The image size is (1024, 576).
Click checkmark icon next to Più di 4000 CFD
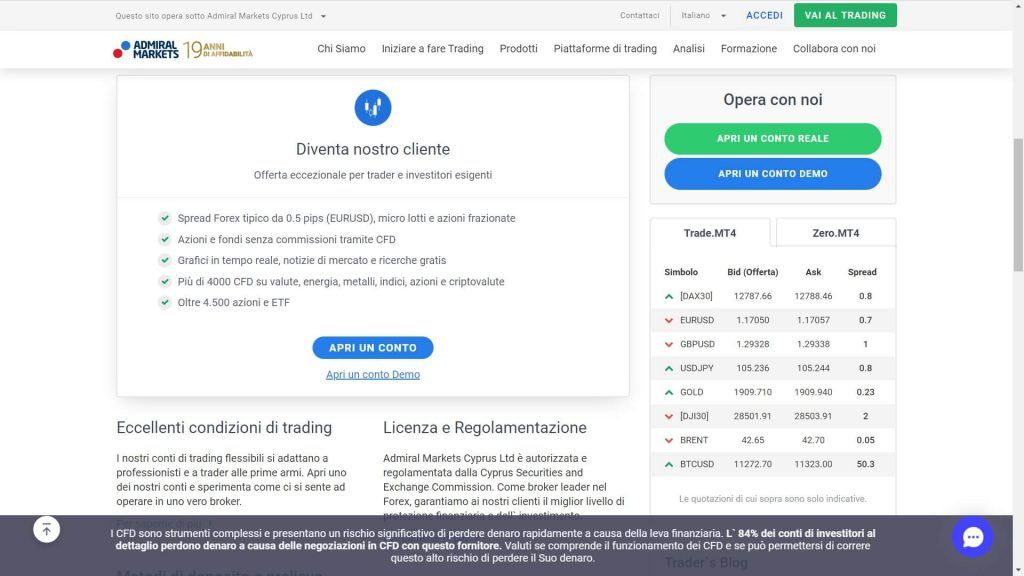coord(165,281)
